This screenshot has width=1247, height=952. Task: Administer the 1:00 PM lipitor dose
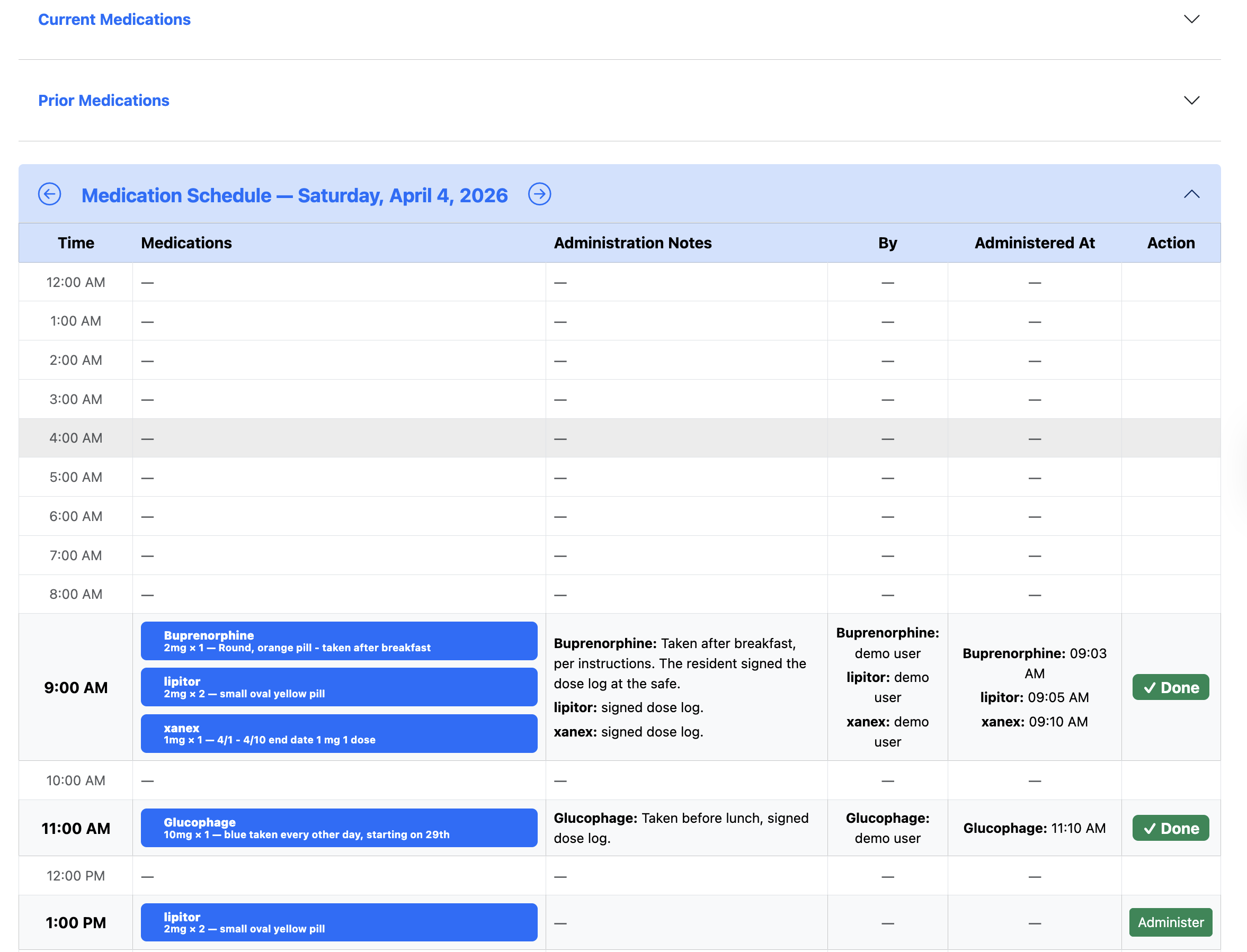(1171, 922)
